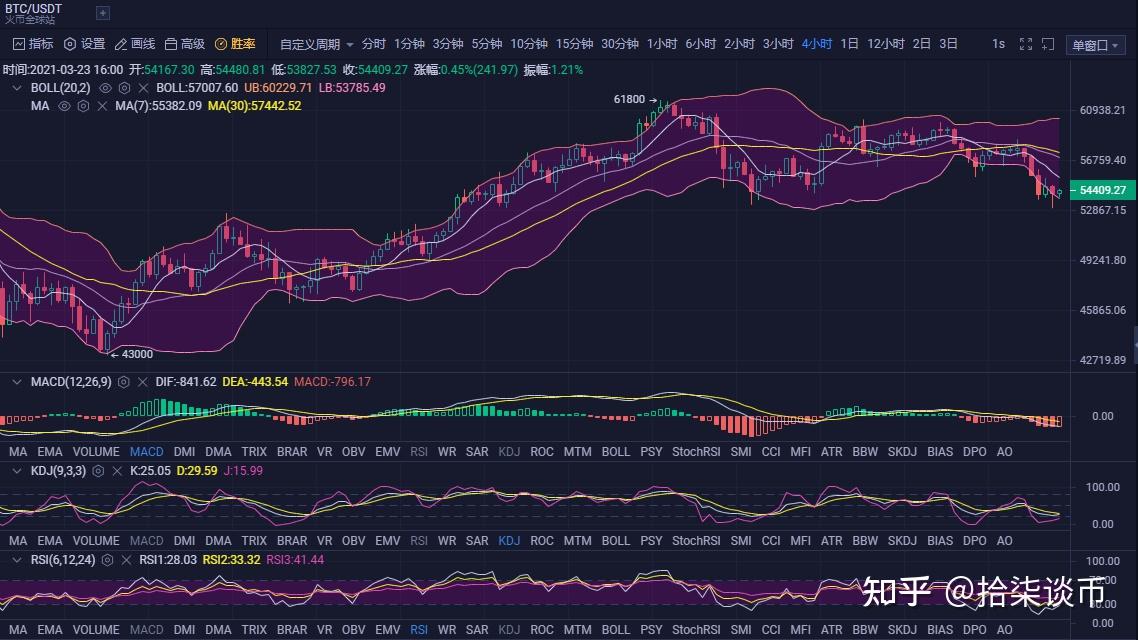The height and width of the screenshot is (640, 1138).
Task: Collapse the RSI panel chevron
Action: [17, 560]
